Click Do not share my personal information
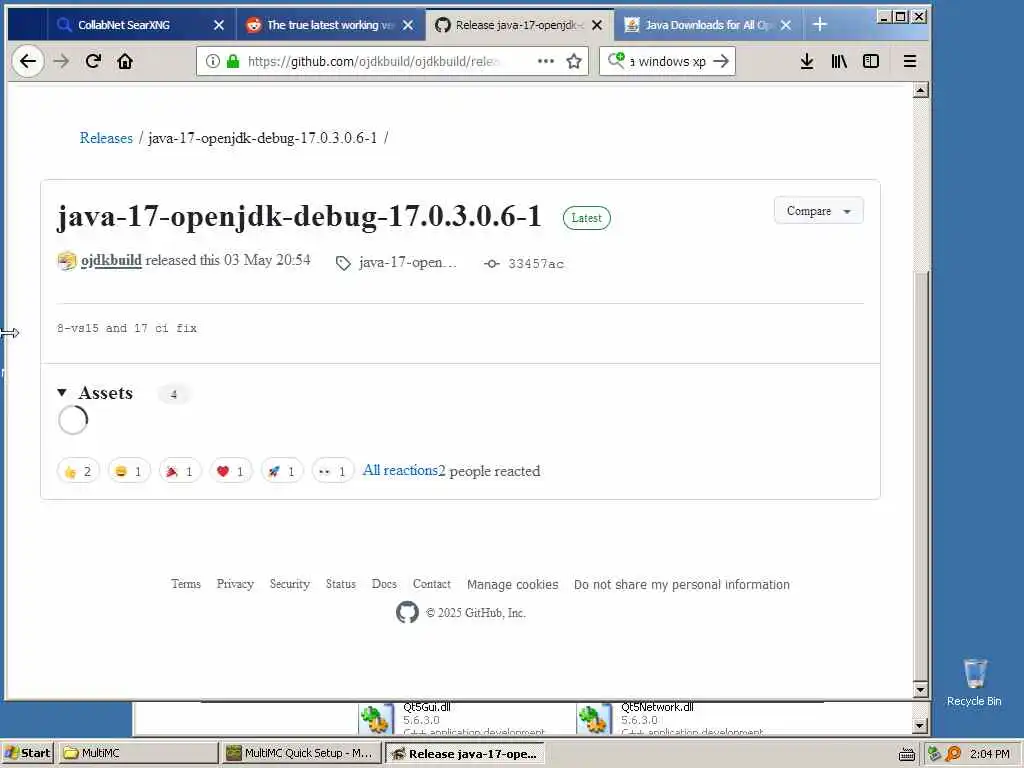The image size is (1024, 768). [x=682, y=584]
